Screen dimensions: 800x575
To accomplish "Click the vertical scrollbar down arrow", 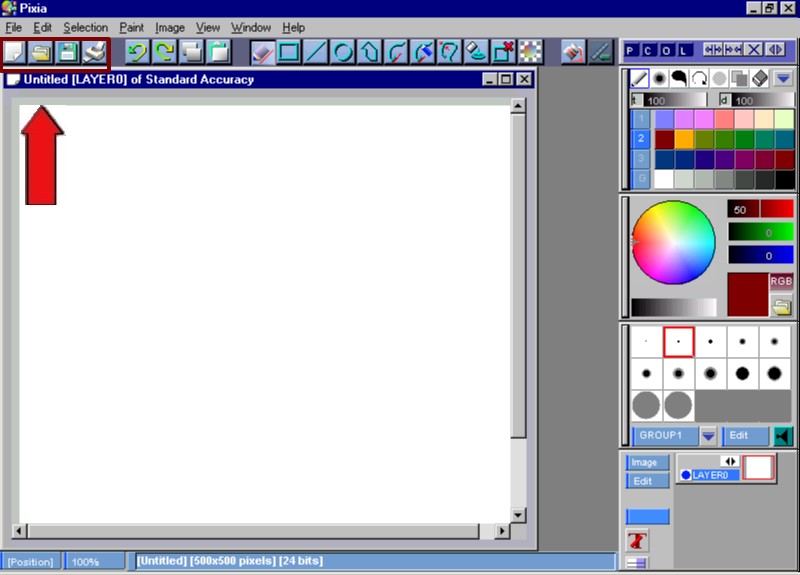I will coord(518,515).
